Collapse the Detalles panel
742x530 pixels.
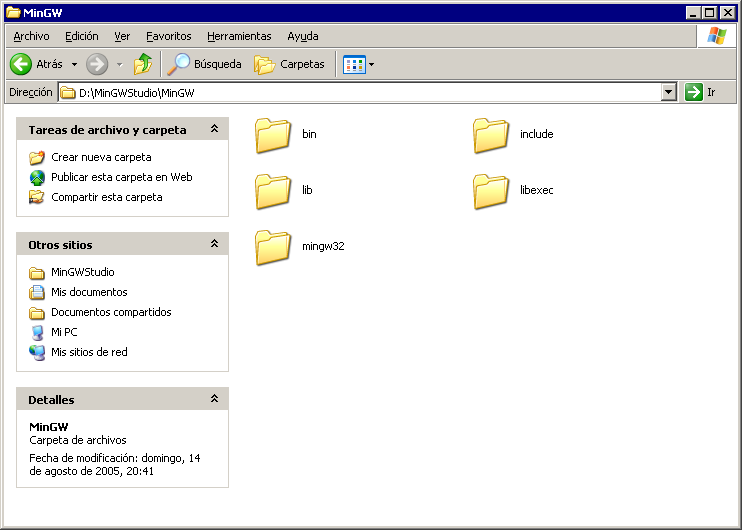[x=214, y=398]
